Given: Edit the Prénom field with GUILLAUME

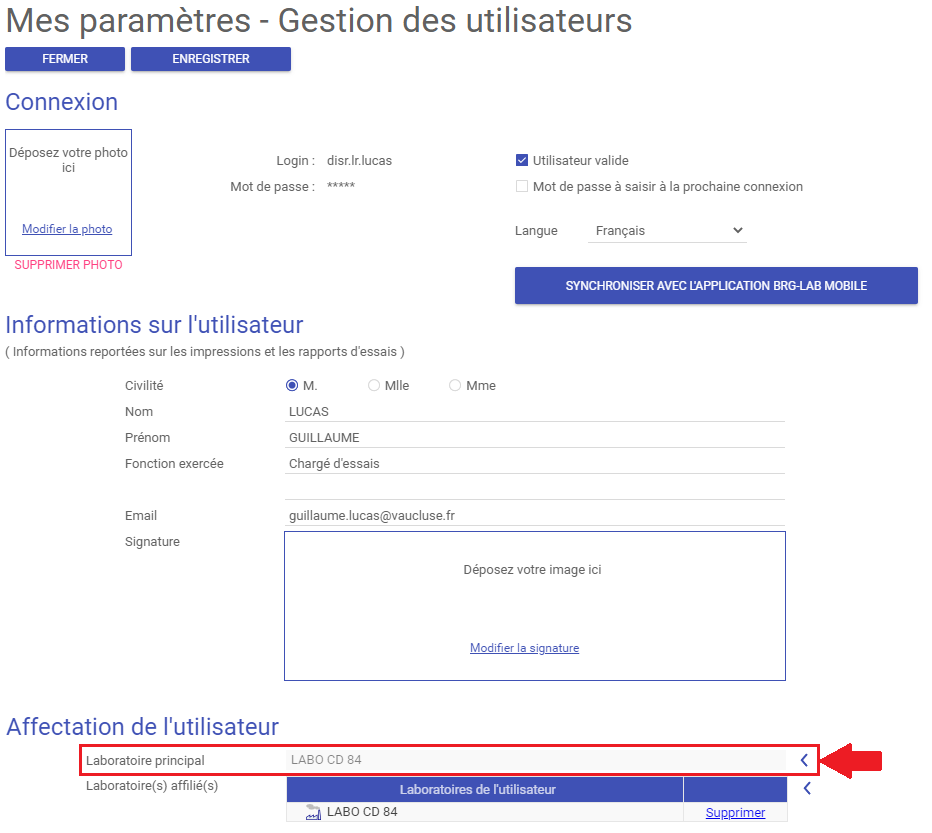Looking at the screenshot, I should pos(535,437).
